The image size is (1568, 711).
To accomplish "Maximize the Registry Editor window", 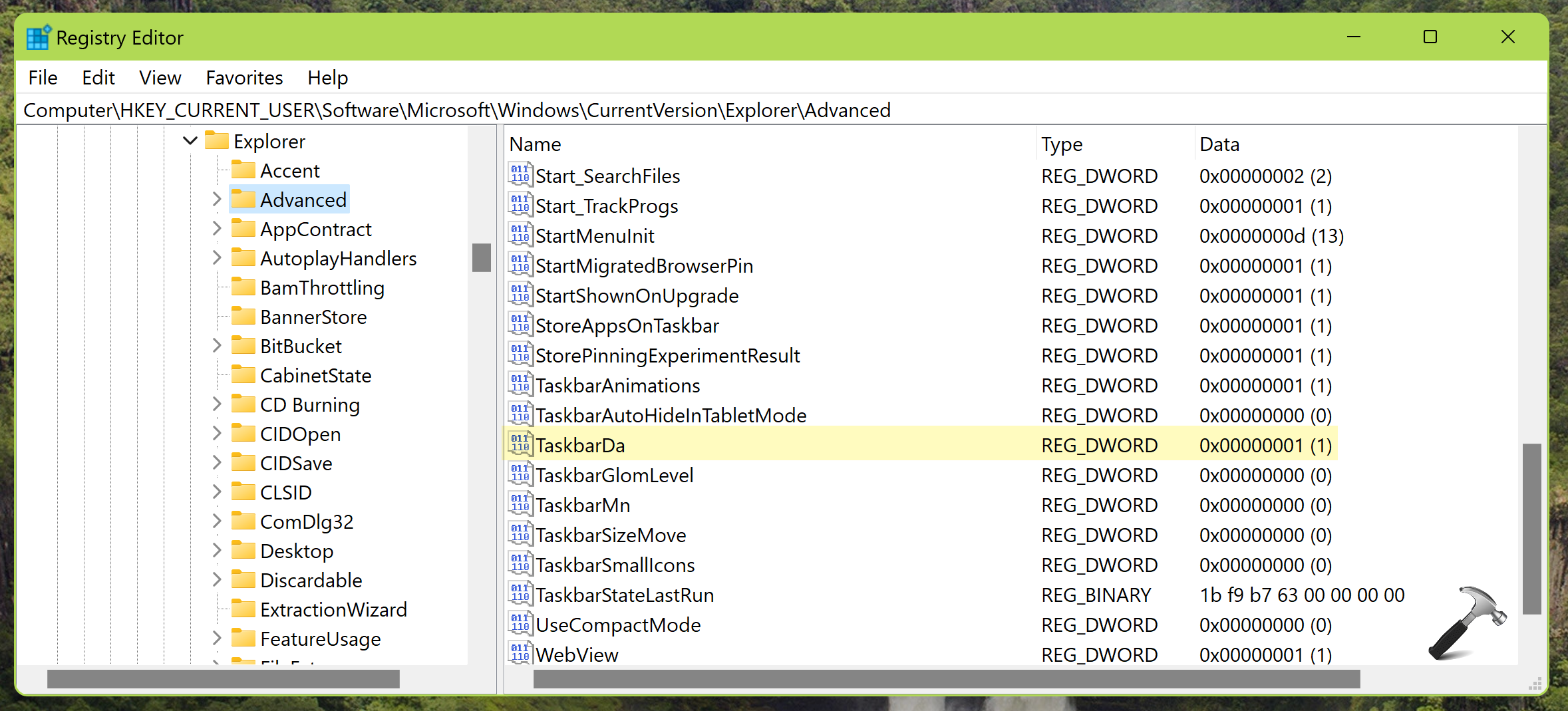I will [1430, 37].
